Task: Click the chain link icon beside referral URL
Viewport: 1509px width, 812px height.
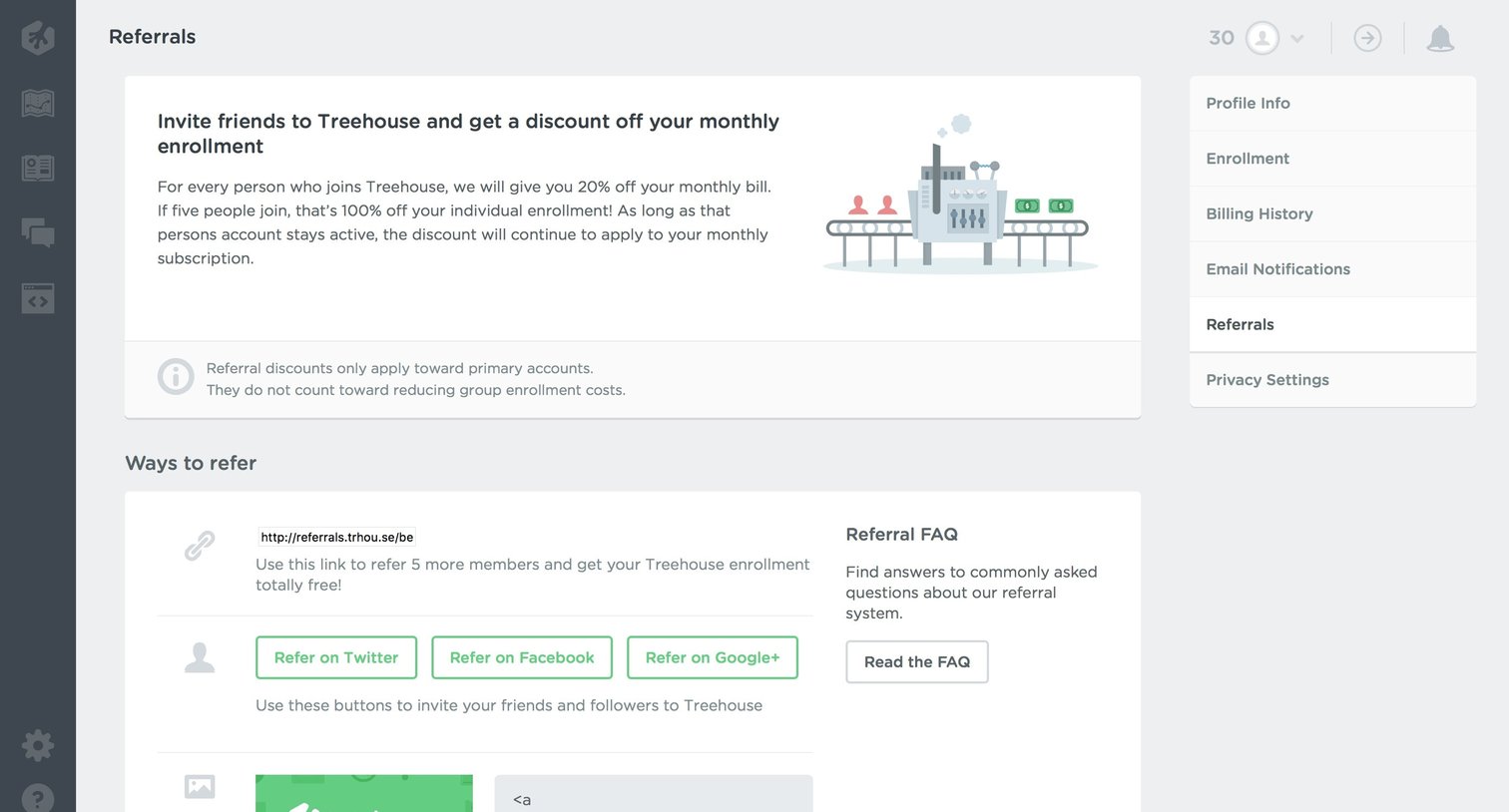Action: [x=200, y=545]
